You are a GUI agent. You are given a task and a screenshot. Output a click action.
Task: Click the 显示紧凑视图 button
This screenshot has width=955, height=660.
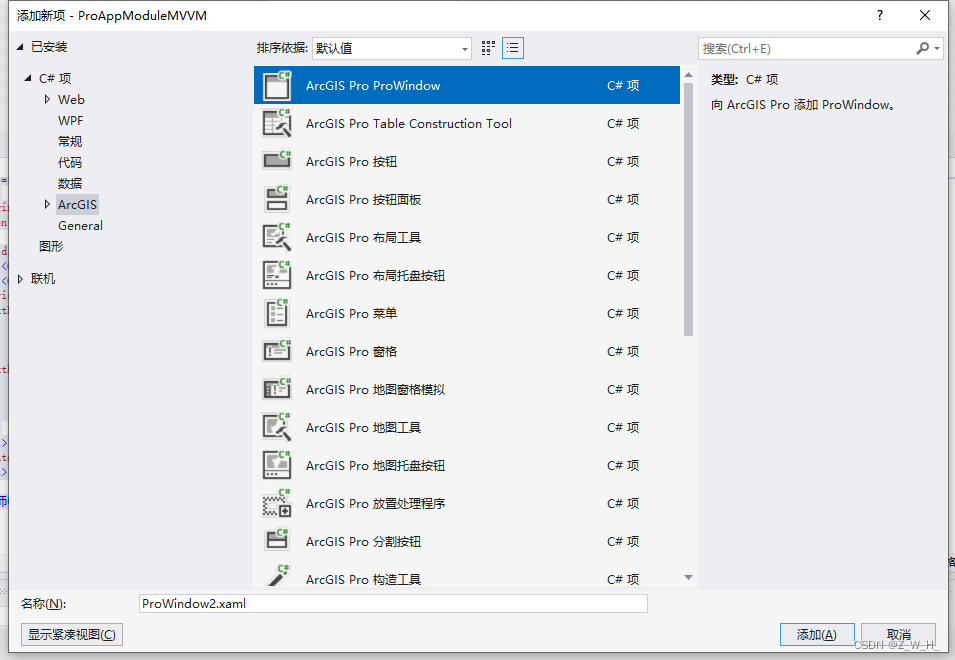[x=71, y=634]
